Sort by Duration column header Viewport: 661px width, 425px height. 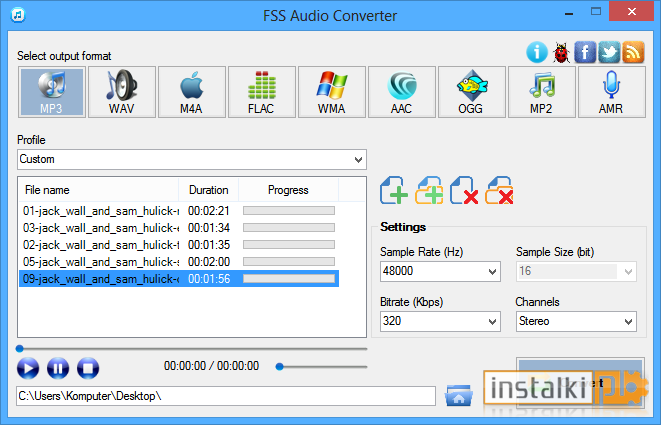209,190
